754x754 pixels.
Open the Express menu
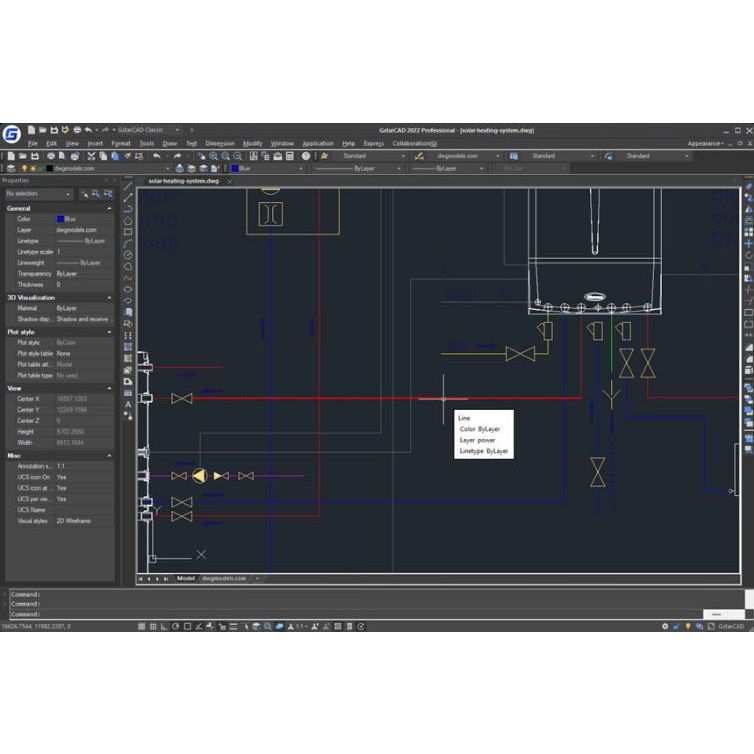click(374, 143)
